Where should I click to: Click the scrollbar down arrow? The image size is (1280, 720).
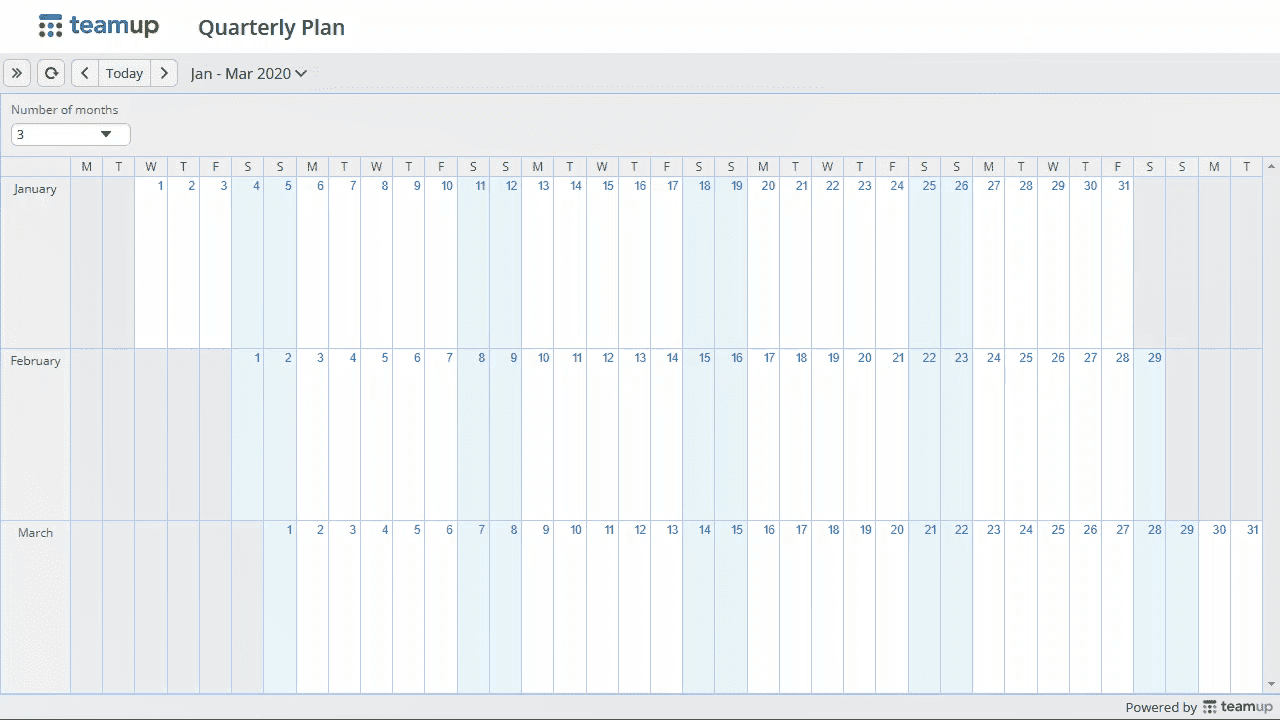pyautogui.click(x=1272, y=685)
